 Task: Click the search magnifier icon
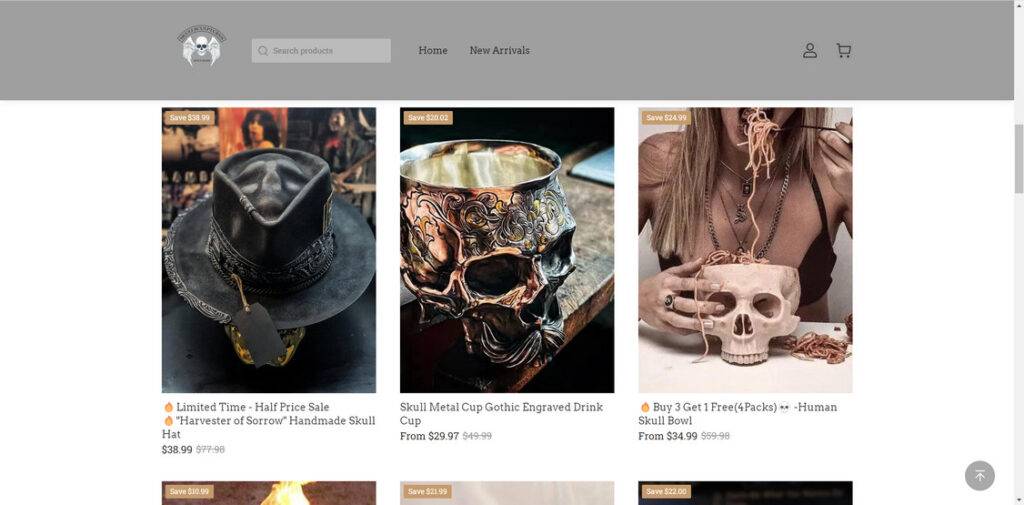pyautogui.click(x=263, y=51)
